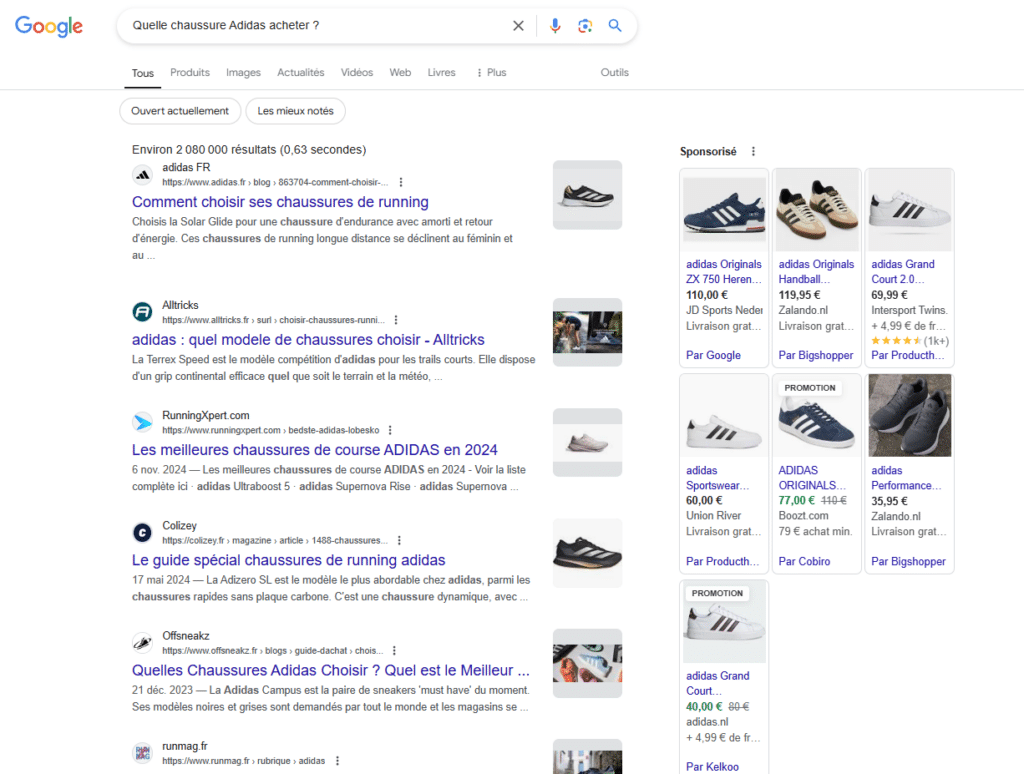Viewport: 1024px width, 774px height.
Task: Switch to the Produits tab
Action: [x=190, y=73]
